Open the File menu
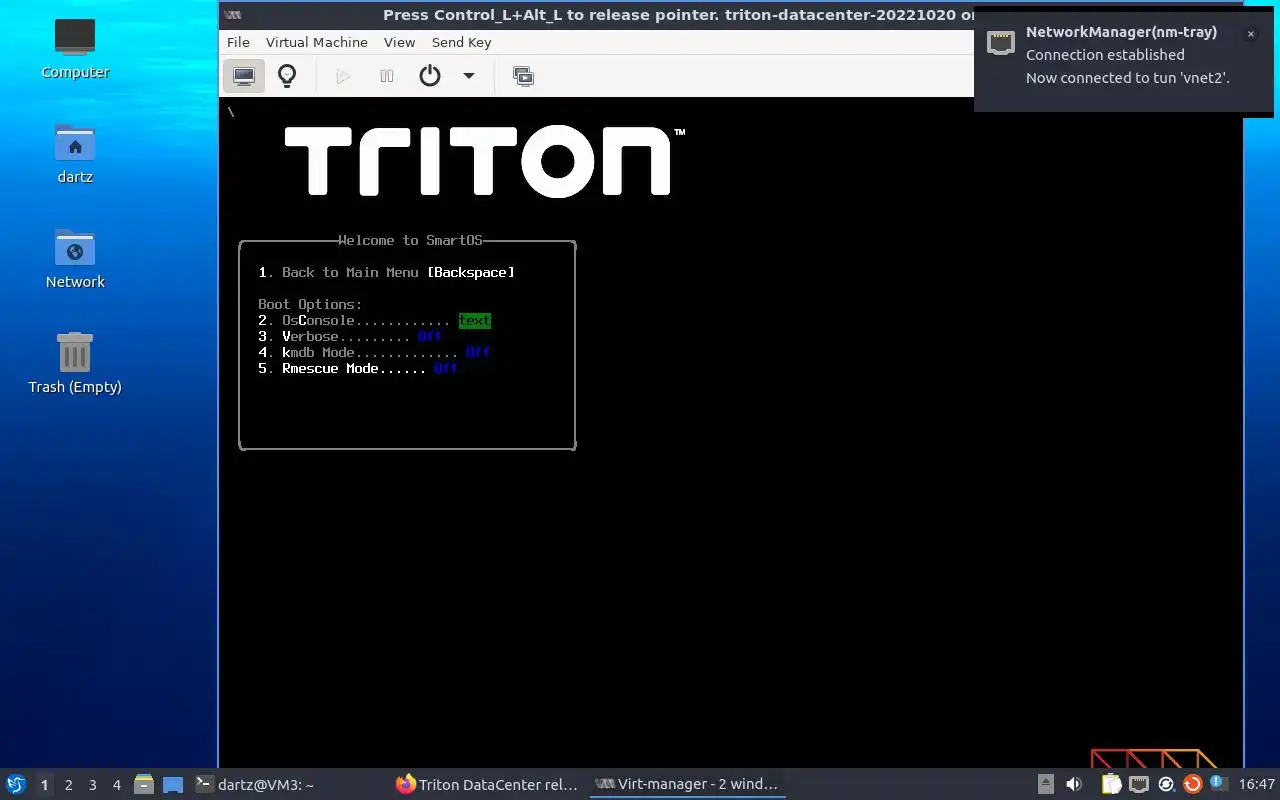This screenshot has height=800, width=1280. [x=238, y=42]
